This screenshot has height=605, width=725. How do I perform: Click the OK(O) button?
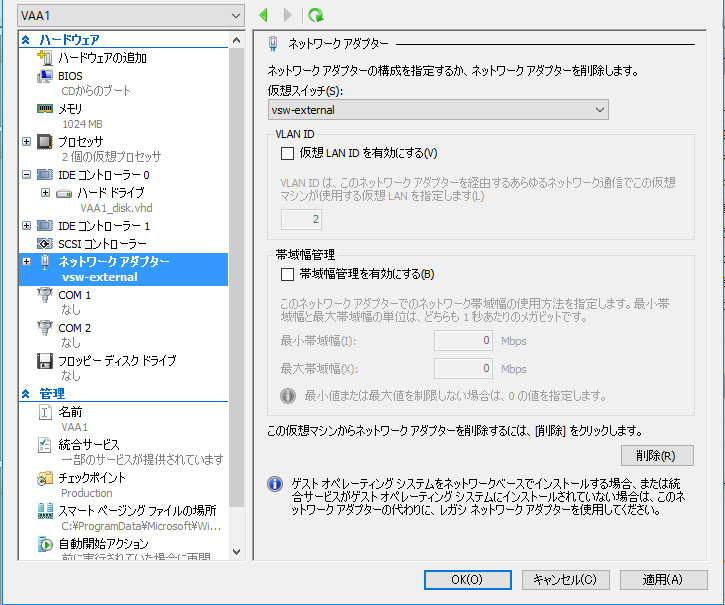[x=467, y=580]
